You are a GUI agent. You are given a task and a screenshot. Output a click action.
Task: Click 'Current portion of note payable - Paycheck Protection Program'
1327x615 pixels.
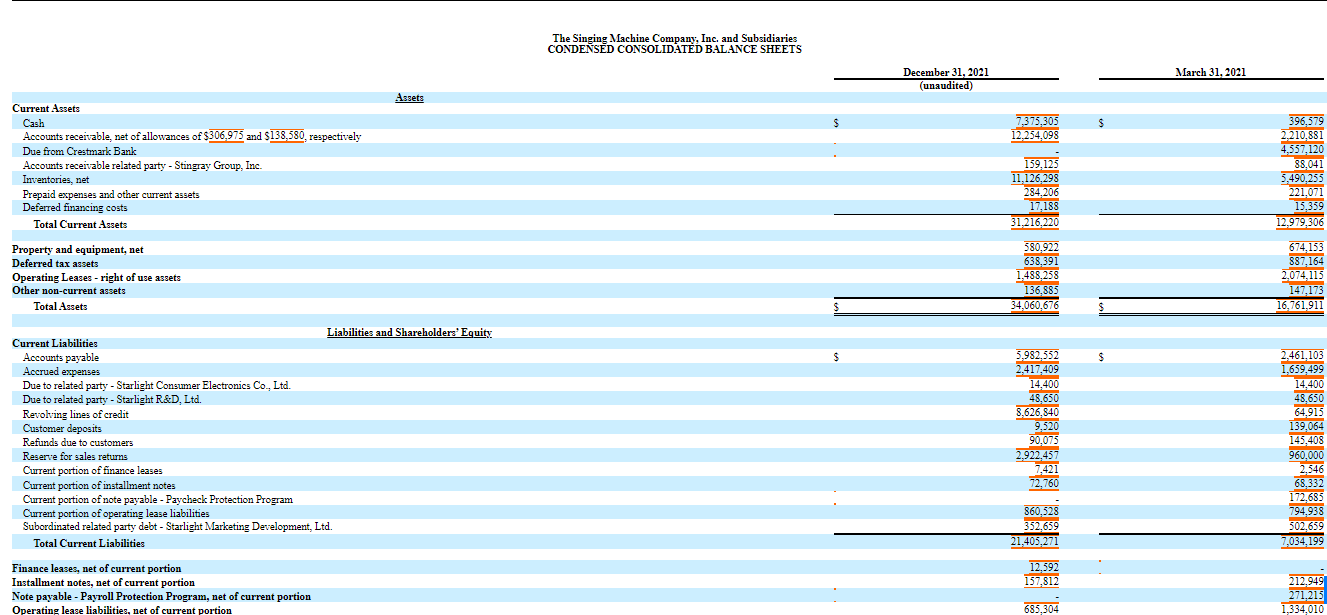click(158, 499)
